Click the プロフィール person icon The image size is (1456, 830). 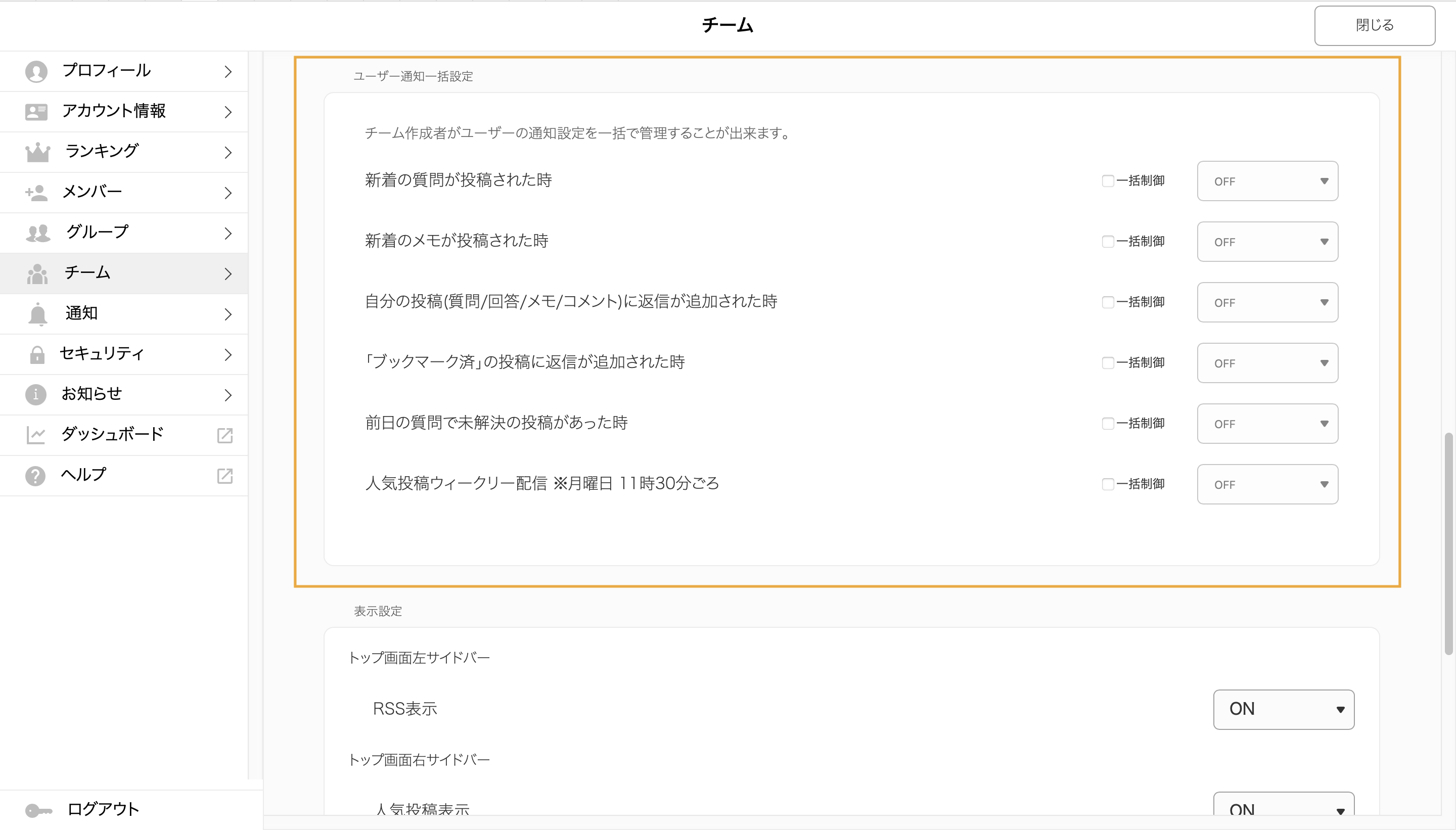pos(36,72)
